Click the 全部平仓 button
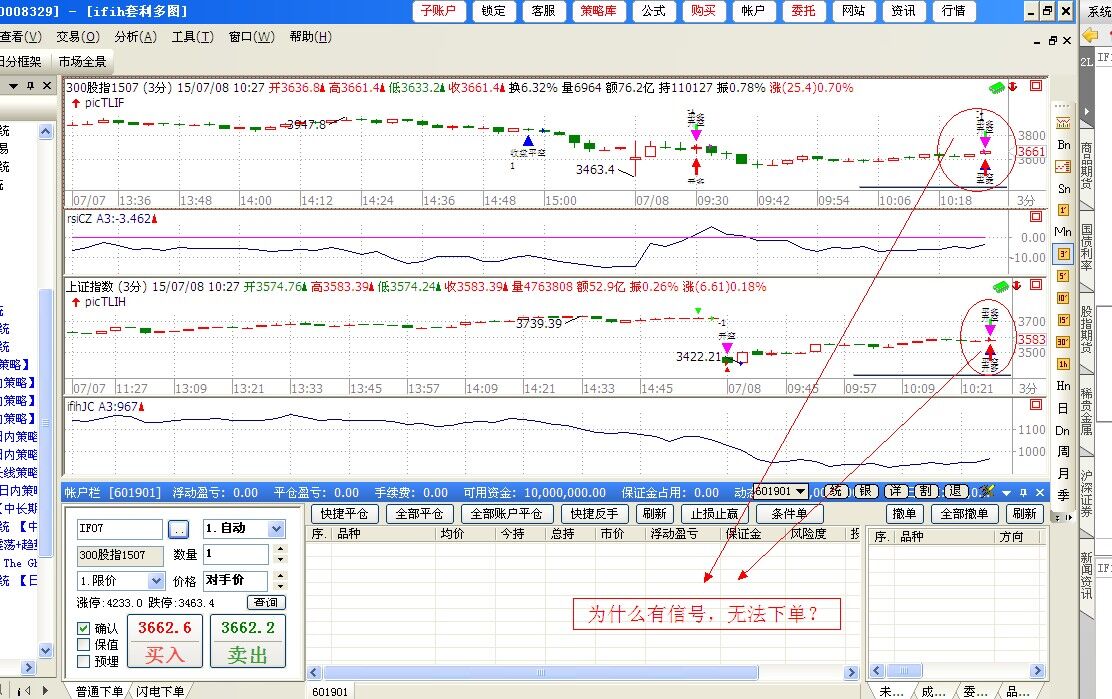The image size is (1112, 699). click(x=418, y=514)
